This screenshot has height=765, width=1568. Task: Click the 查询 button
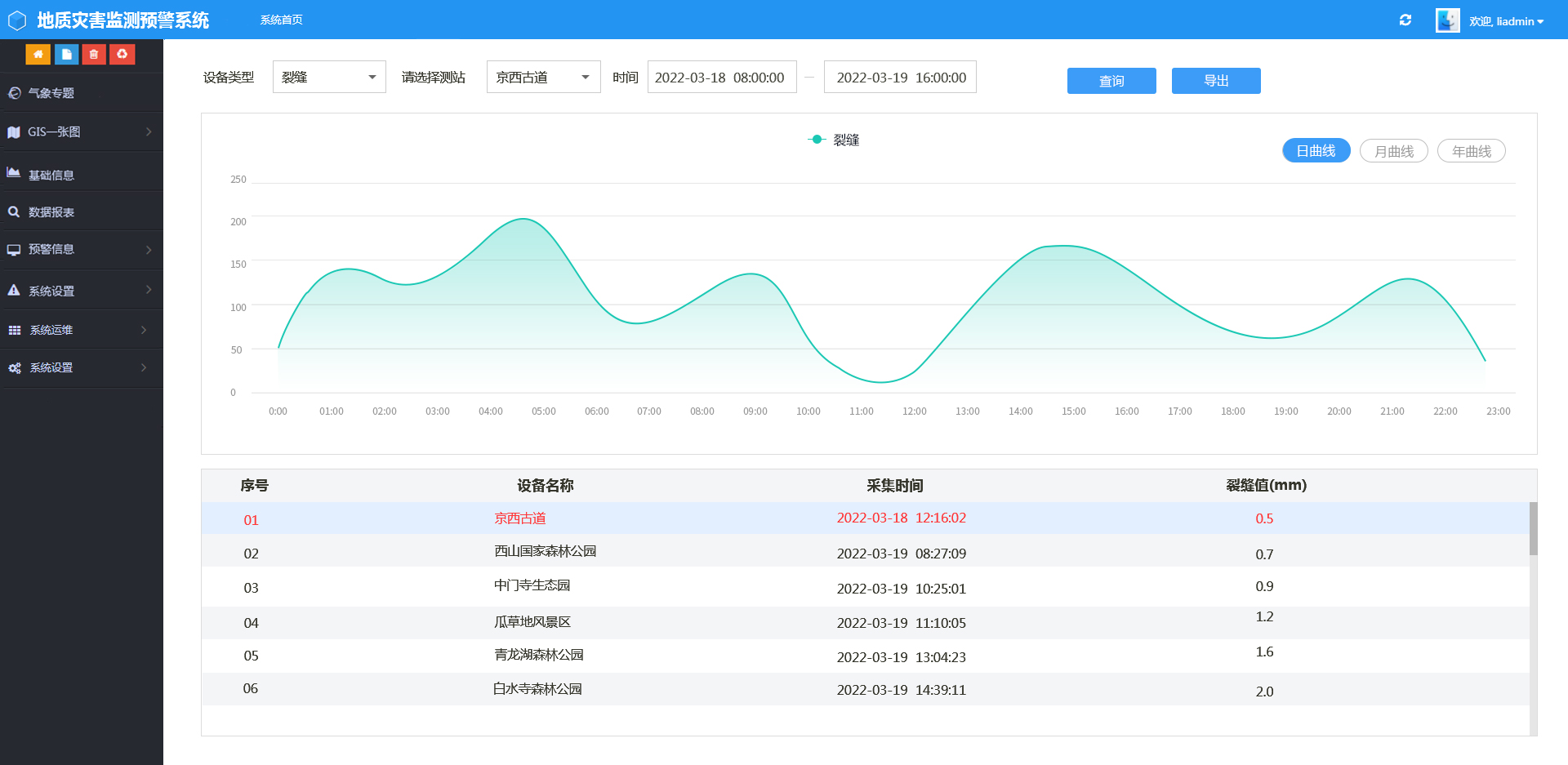(x=1111, y=81)
